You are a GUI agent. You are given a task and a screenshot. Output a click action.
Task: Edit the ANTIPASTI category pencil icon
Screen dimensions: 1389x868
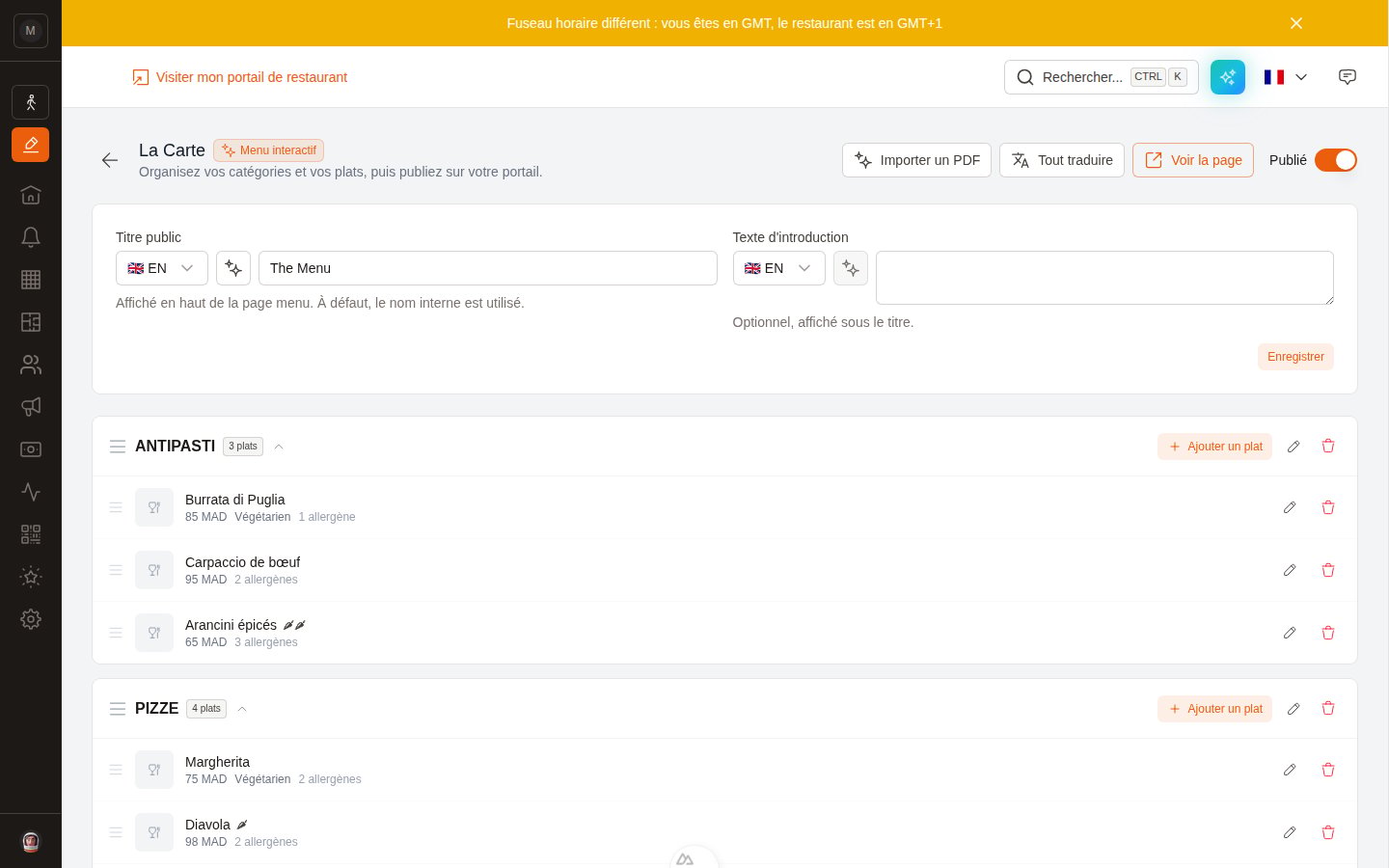[1294, 447]
